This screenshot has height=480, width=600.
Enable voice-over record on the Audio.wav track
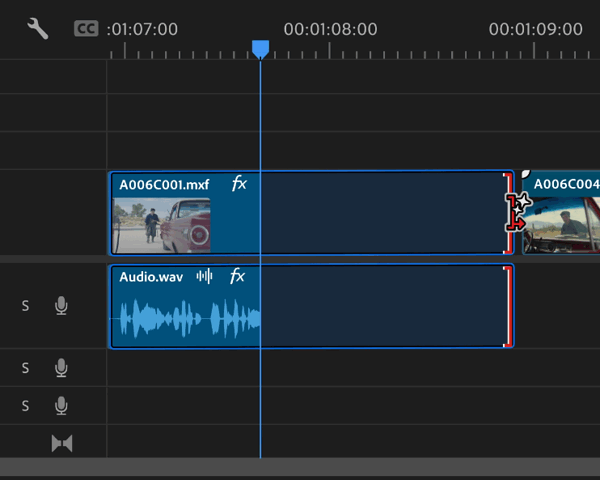(61, 306)
